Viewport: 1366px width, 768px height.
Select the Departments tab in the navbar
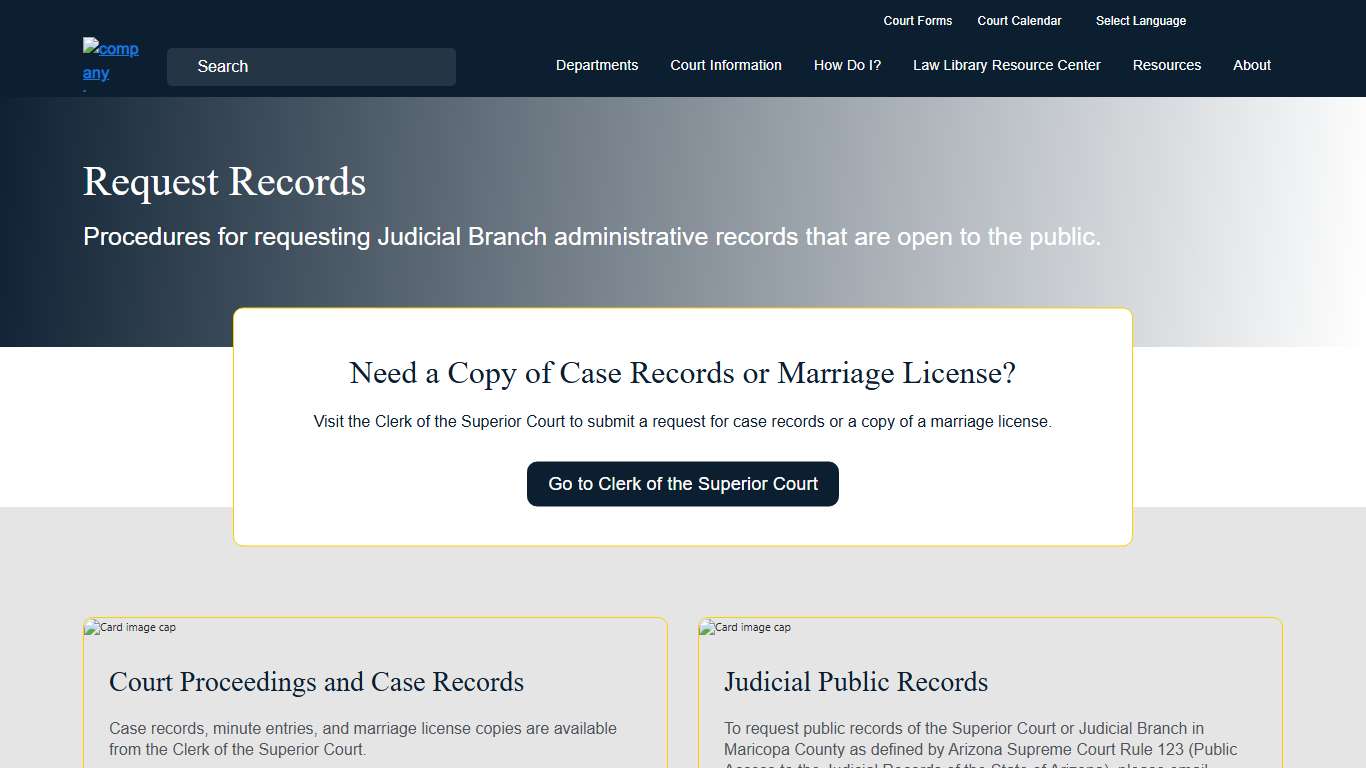[597, 65]
